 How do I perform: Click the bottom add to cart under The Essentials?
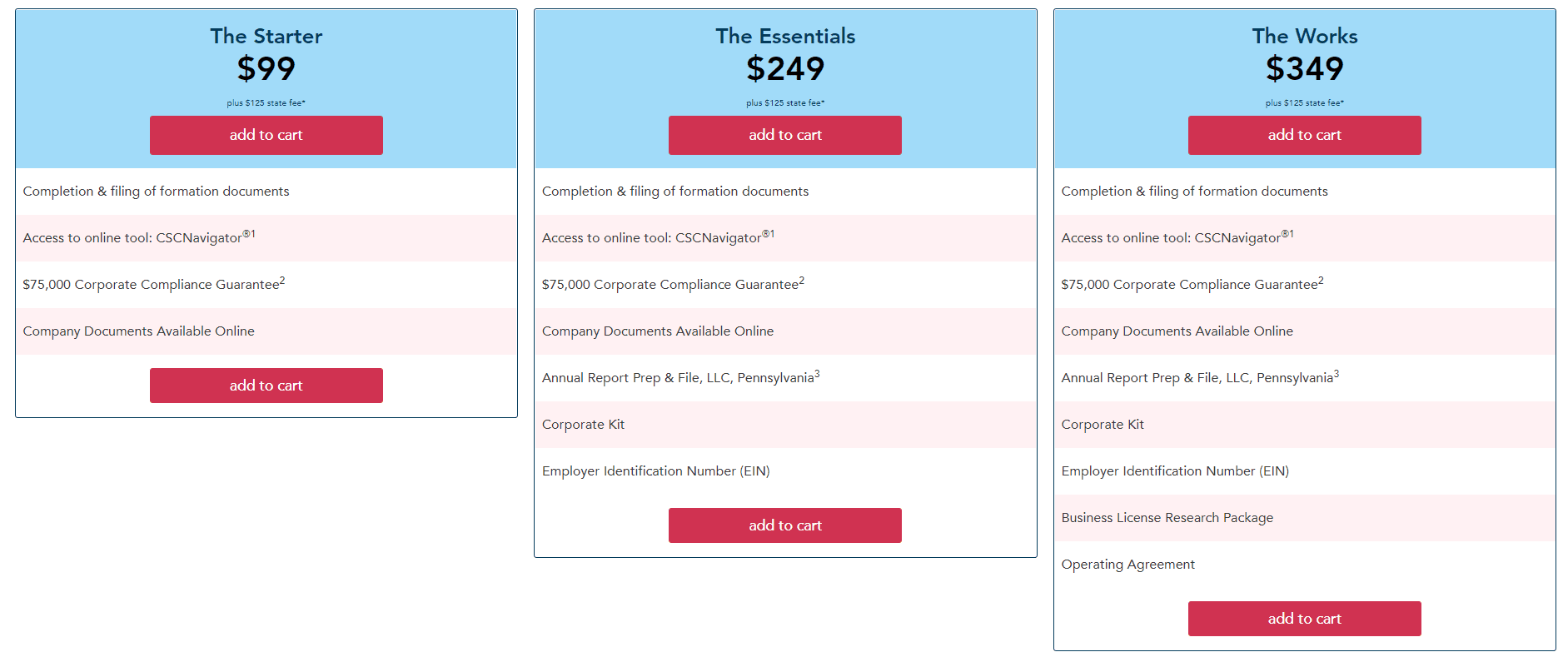784,525
